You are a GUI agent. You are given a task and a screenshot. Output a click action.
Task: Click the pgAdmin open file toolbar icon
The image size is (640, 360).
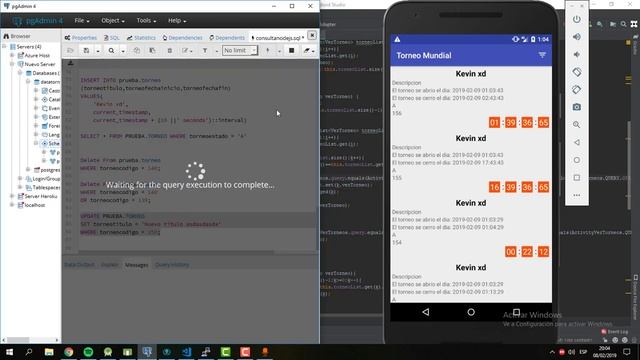(70, 51)
